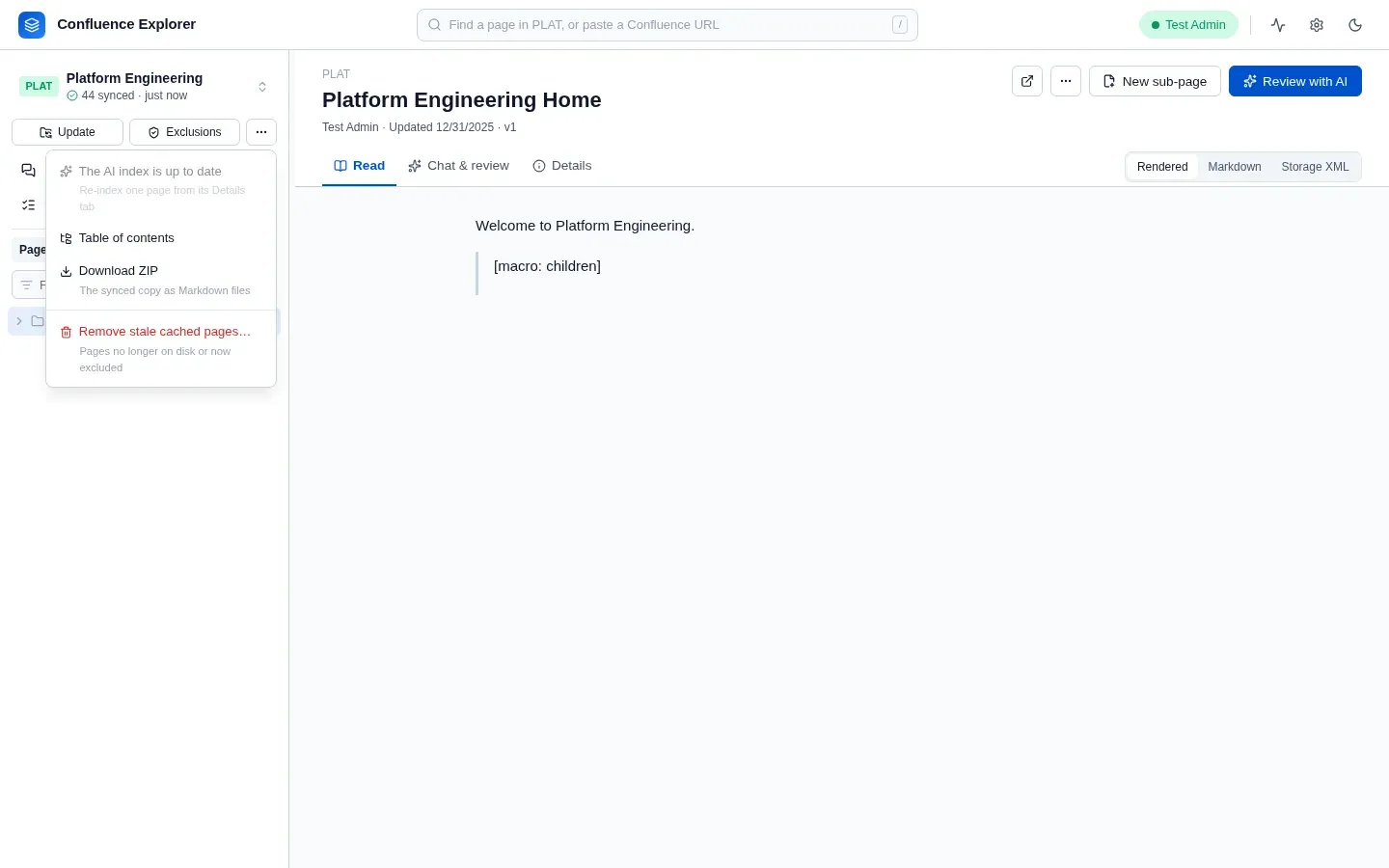Click the AI index is up to date item
1389x868 pixels.
(161, 188)
